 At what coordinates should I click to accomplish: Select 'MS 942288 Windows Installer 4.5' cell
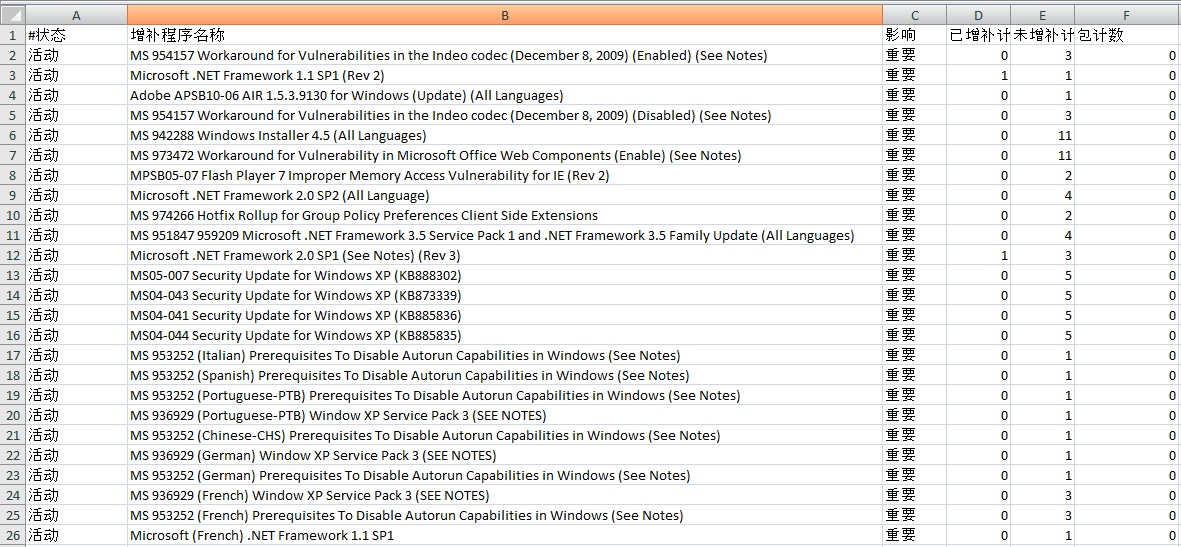(505, 136)
